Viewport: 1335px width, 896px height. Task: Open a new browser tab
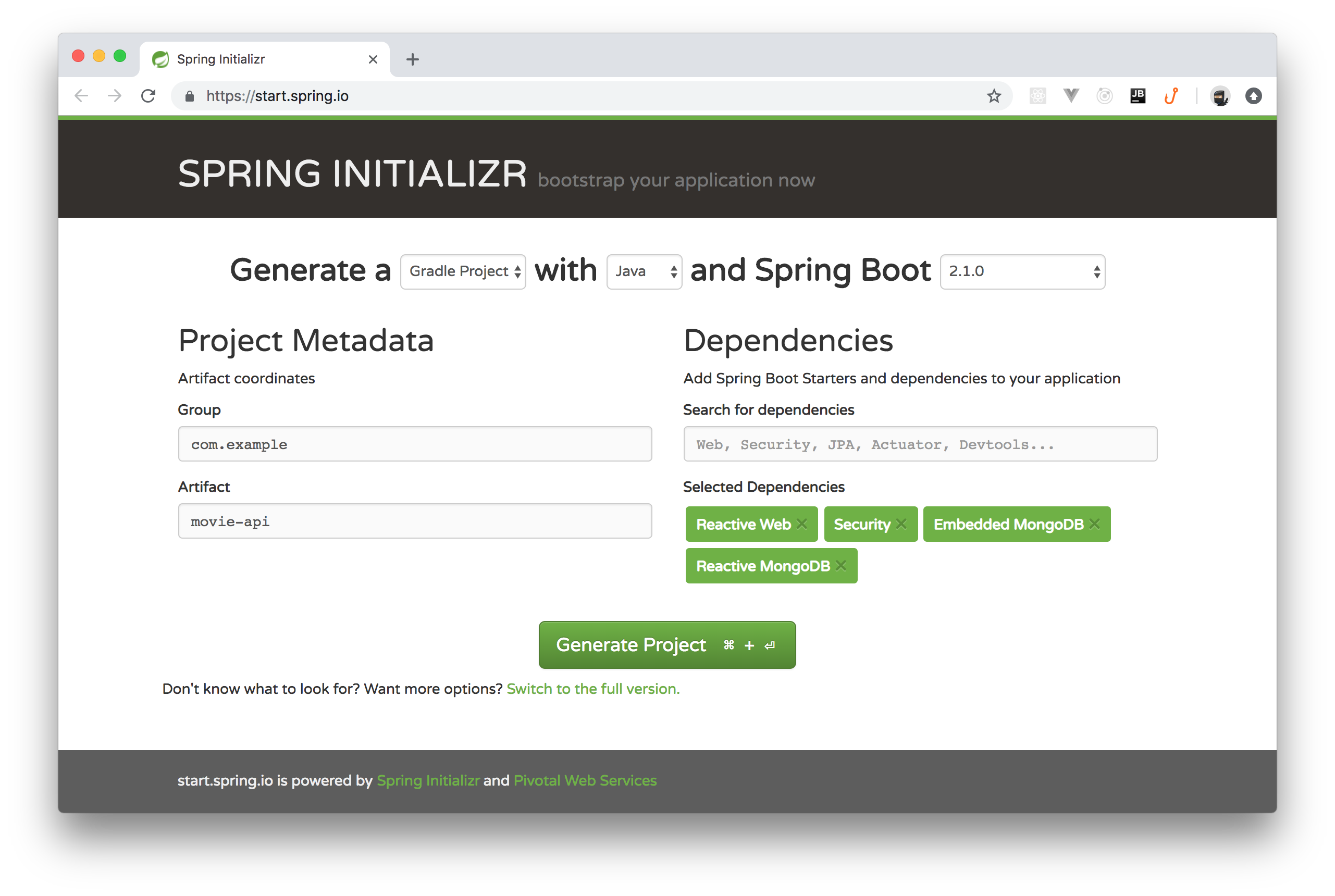(413, 59)
